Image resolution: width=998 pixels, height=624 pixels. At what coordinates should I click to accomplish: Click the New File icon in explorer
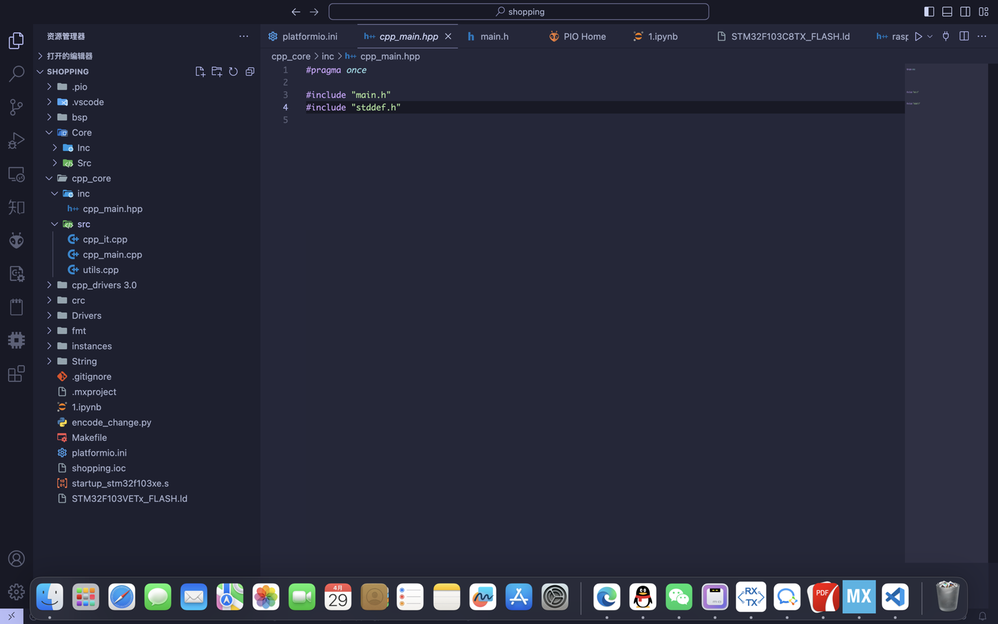pos(200,72)
